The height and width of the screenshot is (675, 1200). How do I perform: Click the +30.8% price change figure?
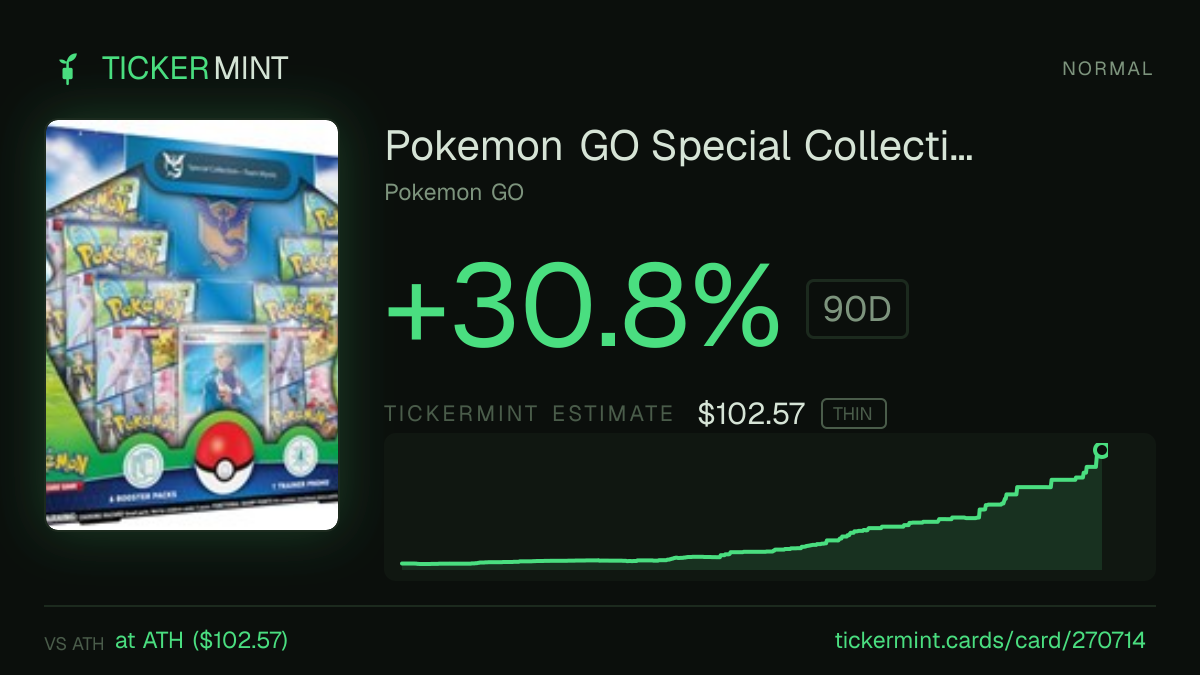tap(582, 305)
